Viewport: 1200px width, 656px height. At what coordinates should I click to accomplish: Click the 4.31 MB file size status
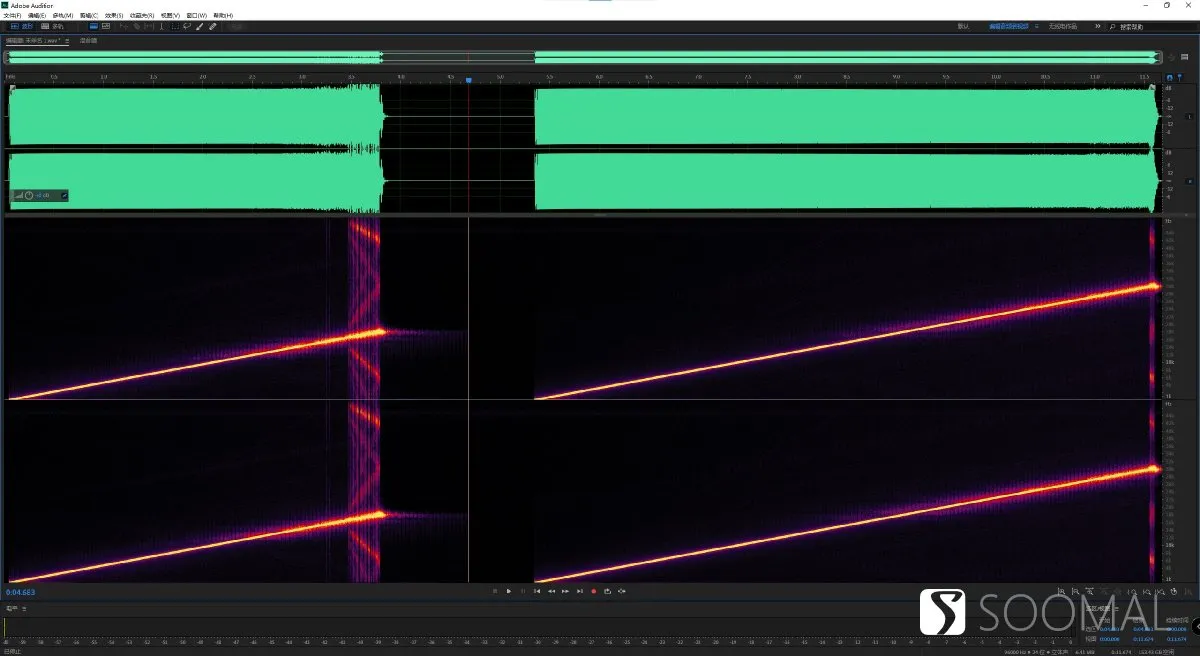[x=1083, y=651]
